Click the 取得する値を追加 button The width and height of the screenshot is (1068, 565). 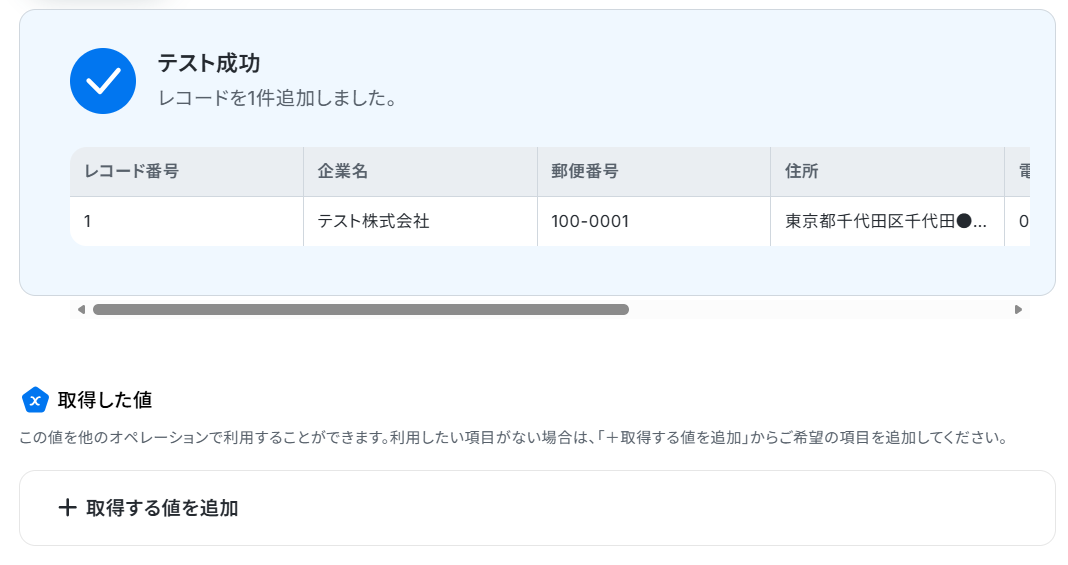click(537, 508)
